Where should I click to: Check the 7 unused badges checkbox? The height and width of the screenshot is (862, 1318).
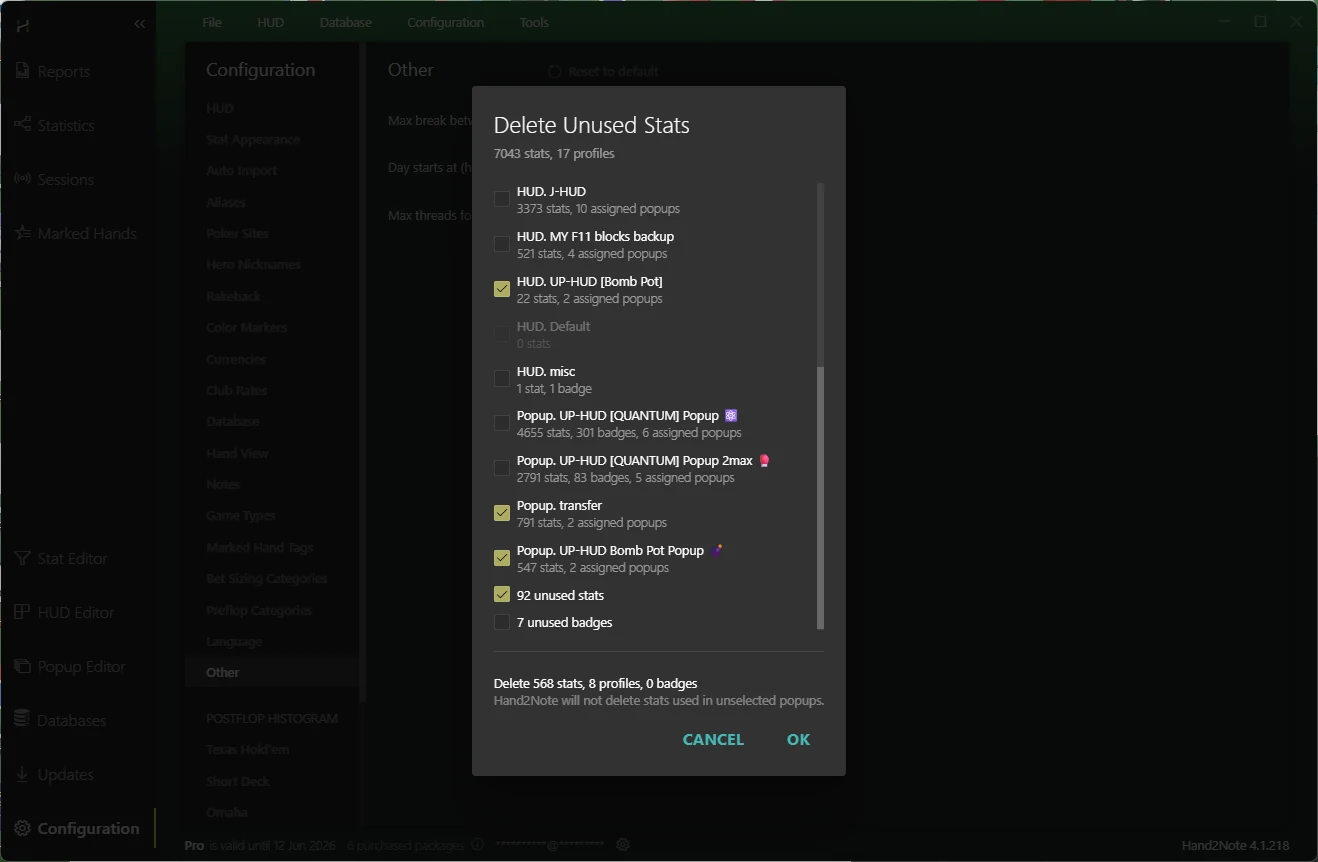502,622
